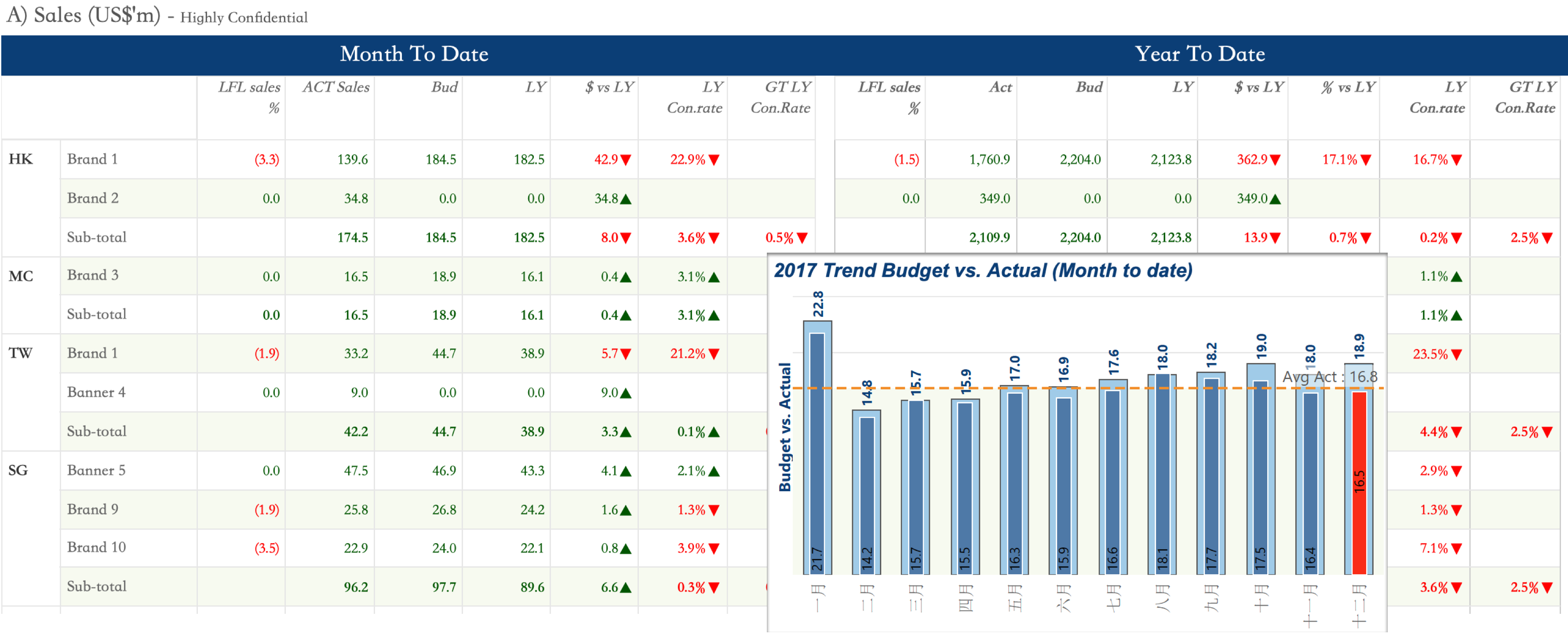
Task: Click the HK Brand 1 ACT Sales cell 139.6
Action: (x=353, y=159)
